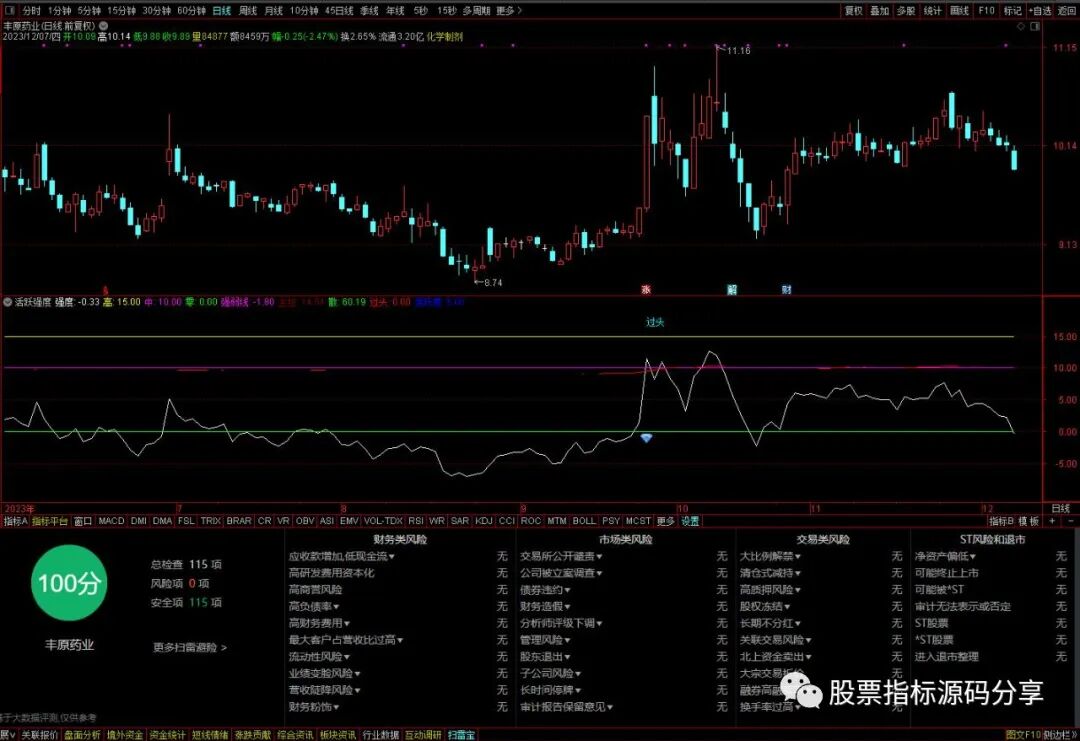
Task: Open 更多扫雷避险 link
Action: pos(189,647)
